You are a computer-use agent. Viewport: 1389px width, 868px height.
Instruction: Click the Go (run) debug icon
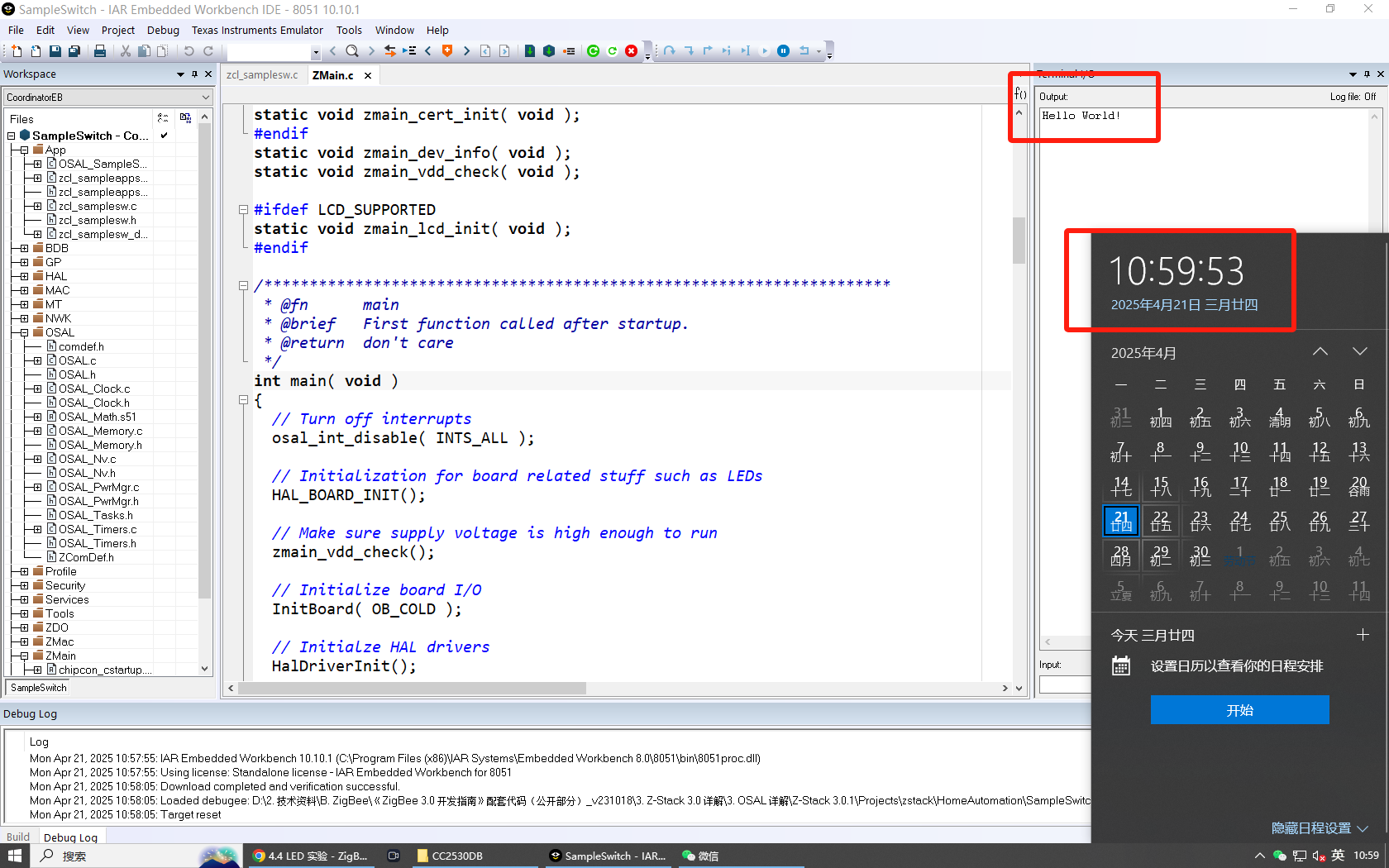point(765,51)
